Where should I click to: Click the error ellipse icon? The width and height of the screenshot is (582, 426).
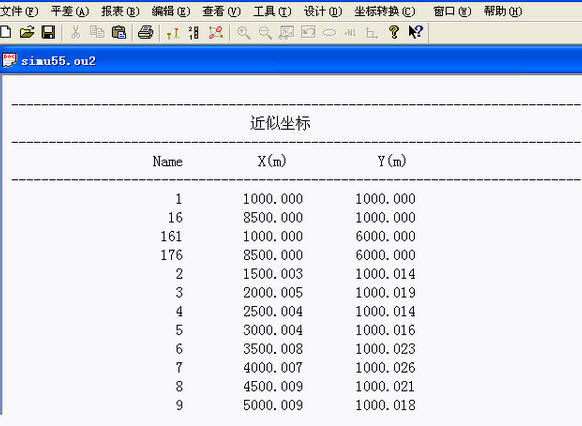(330, 33)
